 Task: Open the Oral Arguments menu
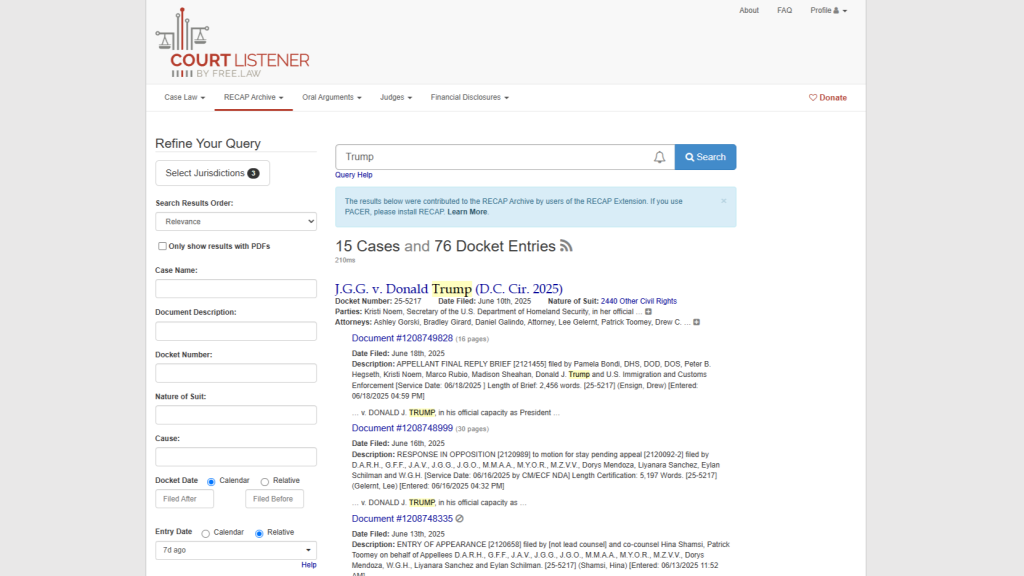tap(331, 98)
